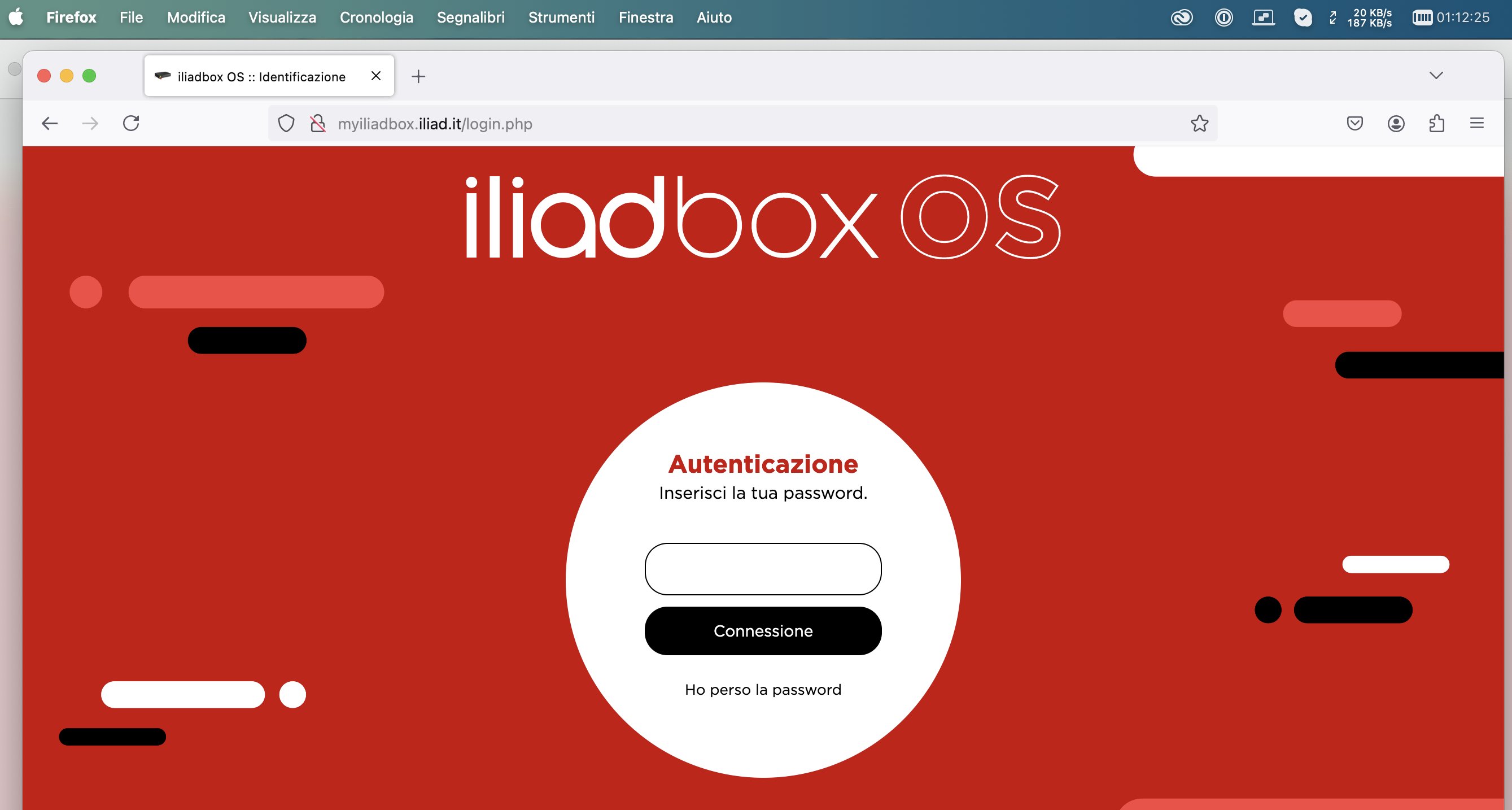
Task: Click the 1Password menu bar icon
Action: pos(1224,18)
